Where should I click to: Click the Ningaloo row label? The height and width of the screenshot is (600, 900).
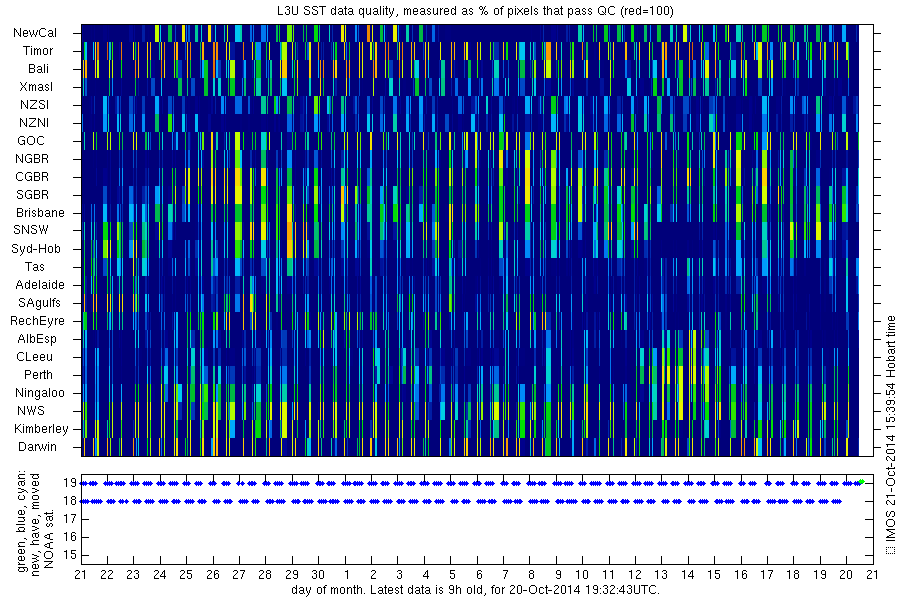tap(40, 393)
